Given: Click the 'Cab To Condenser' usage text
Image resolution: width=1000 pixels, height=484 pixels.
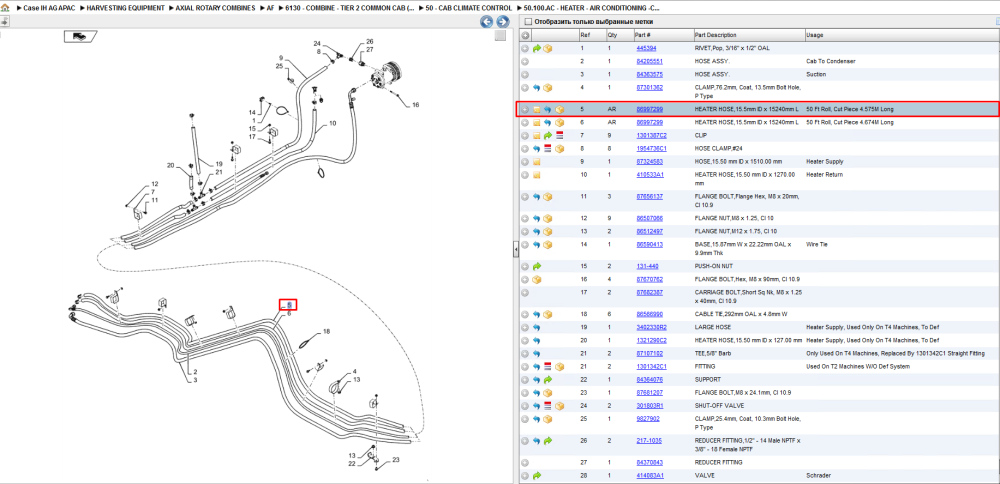Looking at the screenshot, I should [830, 61].
